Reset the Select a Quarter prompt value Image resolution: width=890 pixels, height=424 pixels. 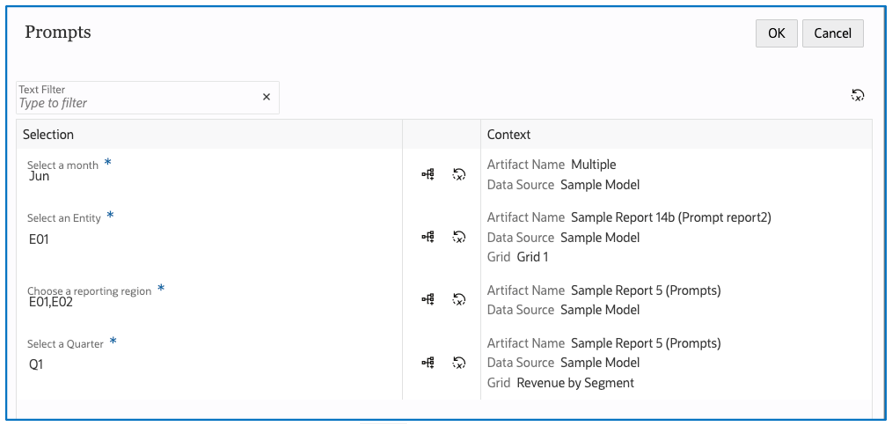(x=459, y=363)
